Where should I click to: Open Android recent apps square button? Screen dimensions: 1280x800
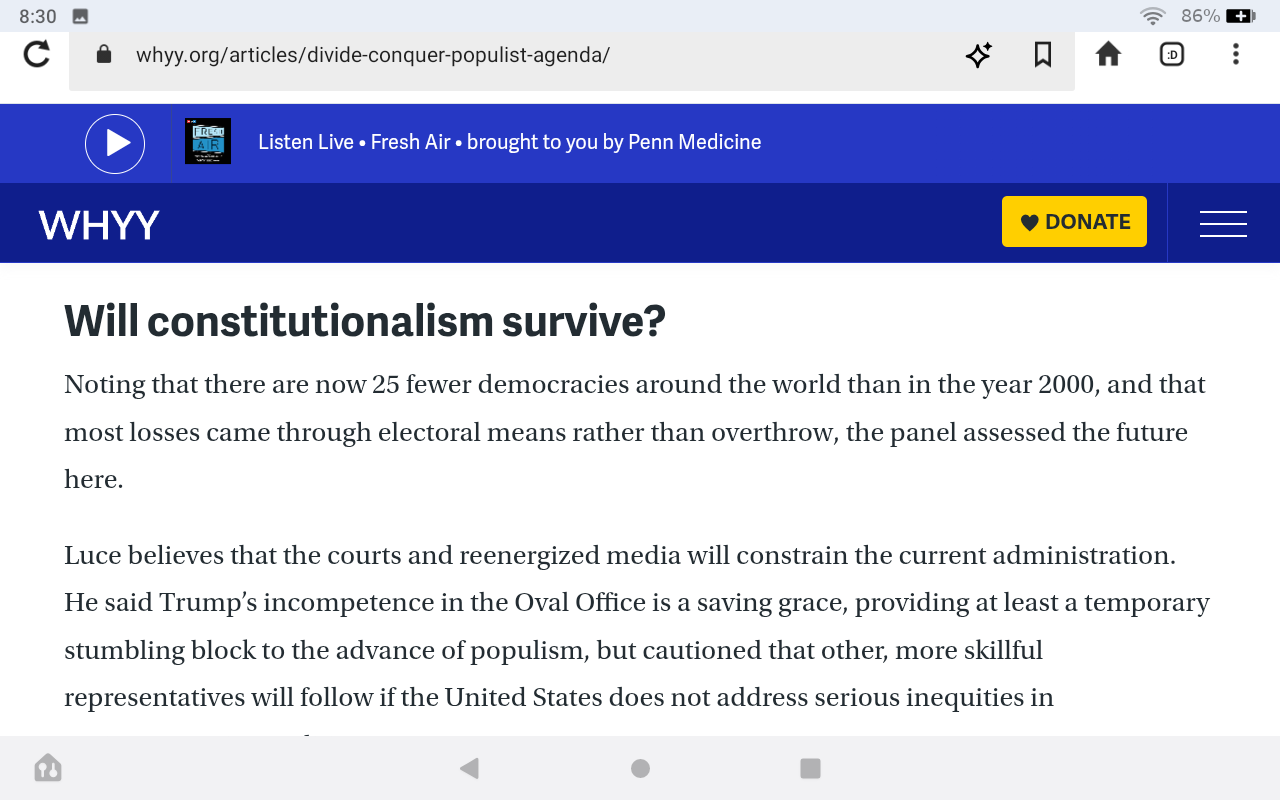810,768
